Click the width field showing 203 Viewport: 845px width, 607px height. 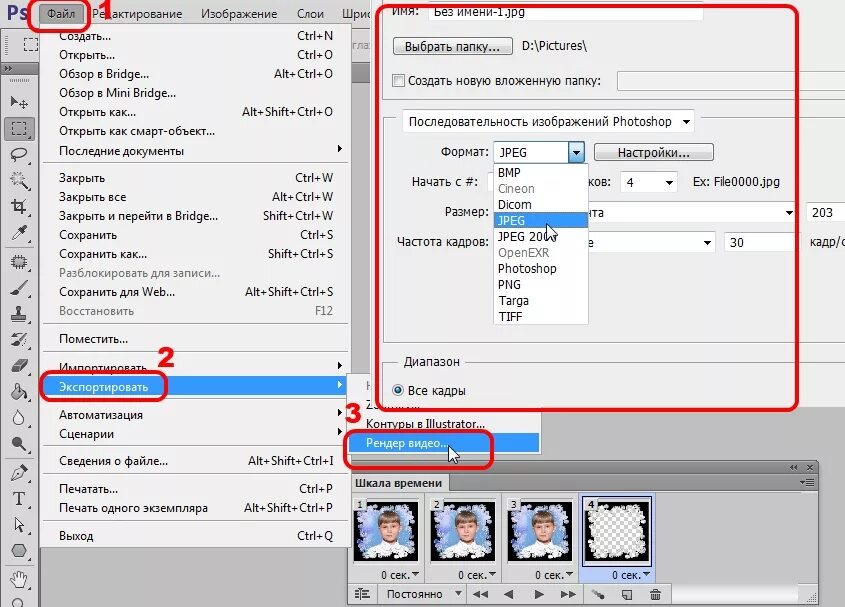tap(825, 213)
